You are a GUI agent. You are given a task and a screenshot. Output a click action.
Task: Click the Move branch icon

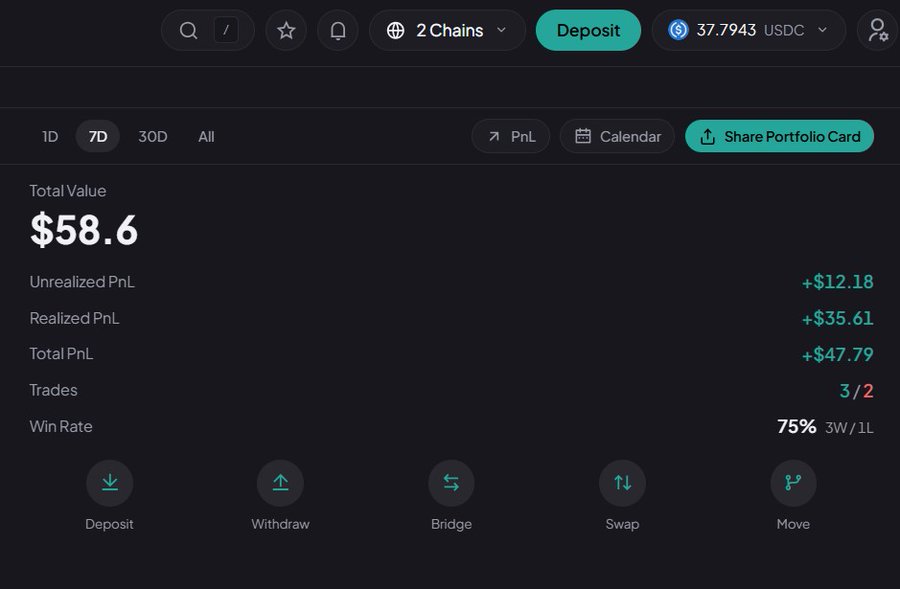tap(793, 483)
